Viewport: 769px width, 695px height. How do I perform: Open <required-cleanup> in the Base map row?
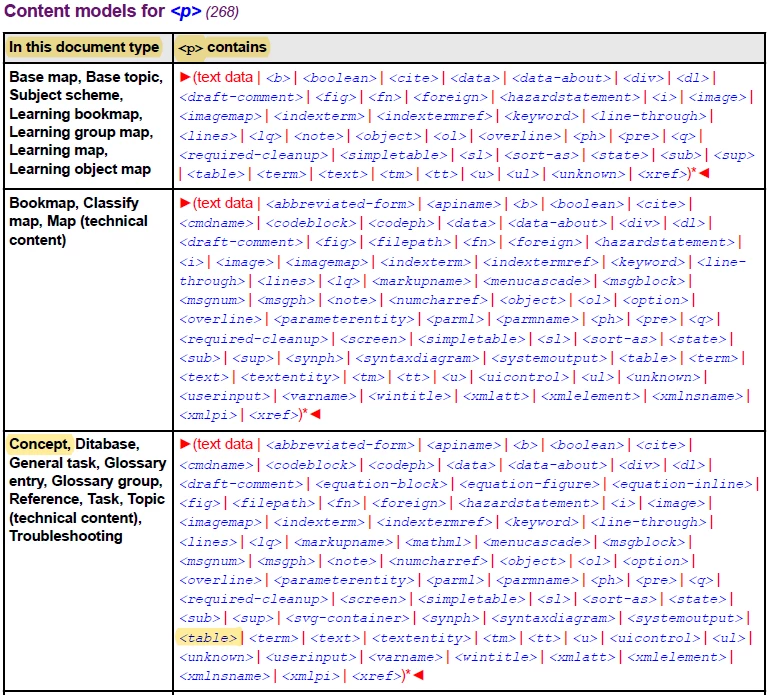(254, 155)
